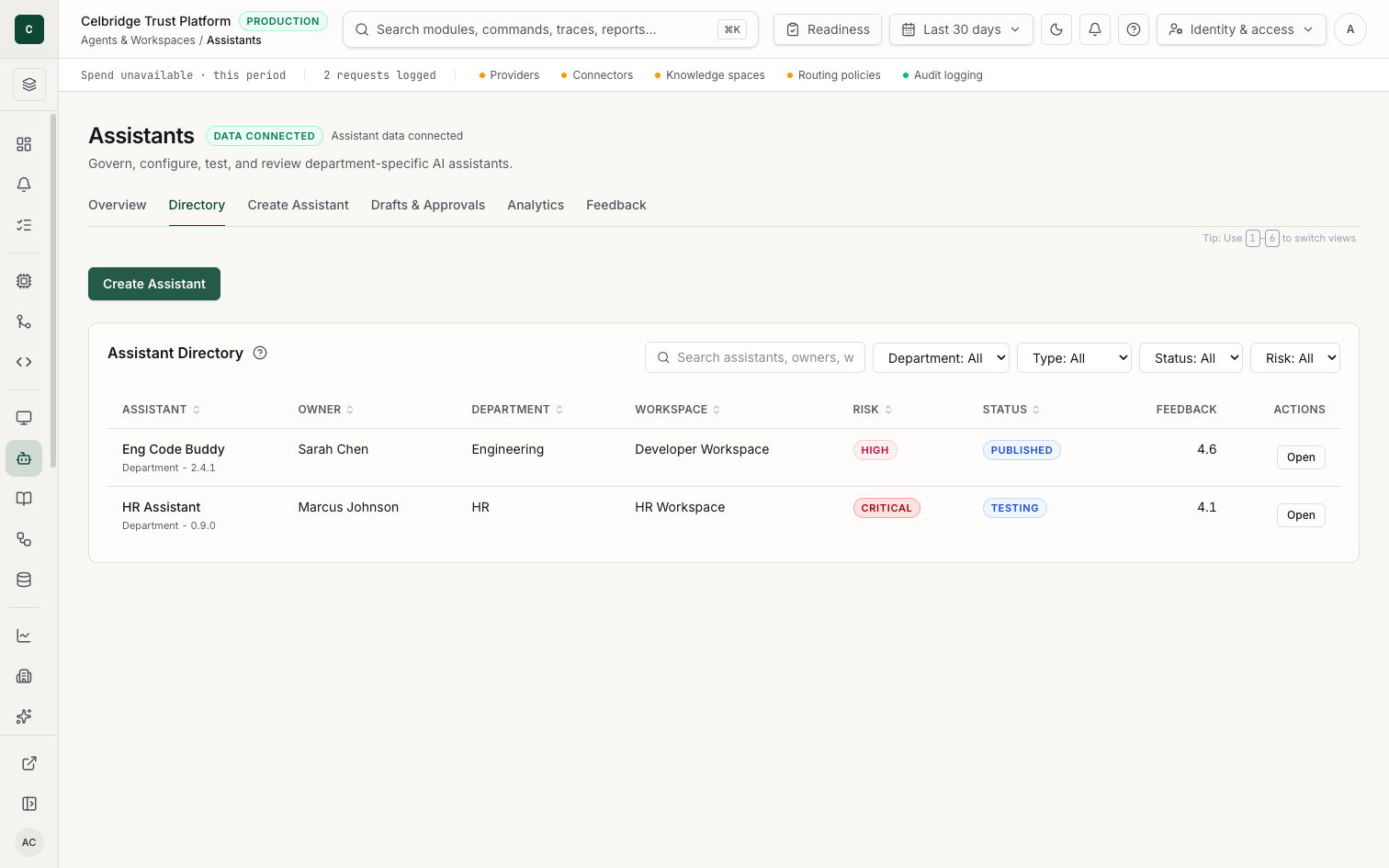Open the Eng Code Buddy assistant
This screenshot has width=1389, height=868.
pos(1301,457)
